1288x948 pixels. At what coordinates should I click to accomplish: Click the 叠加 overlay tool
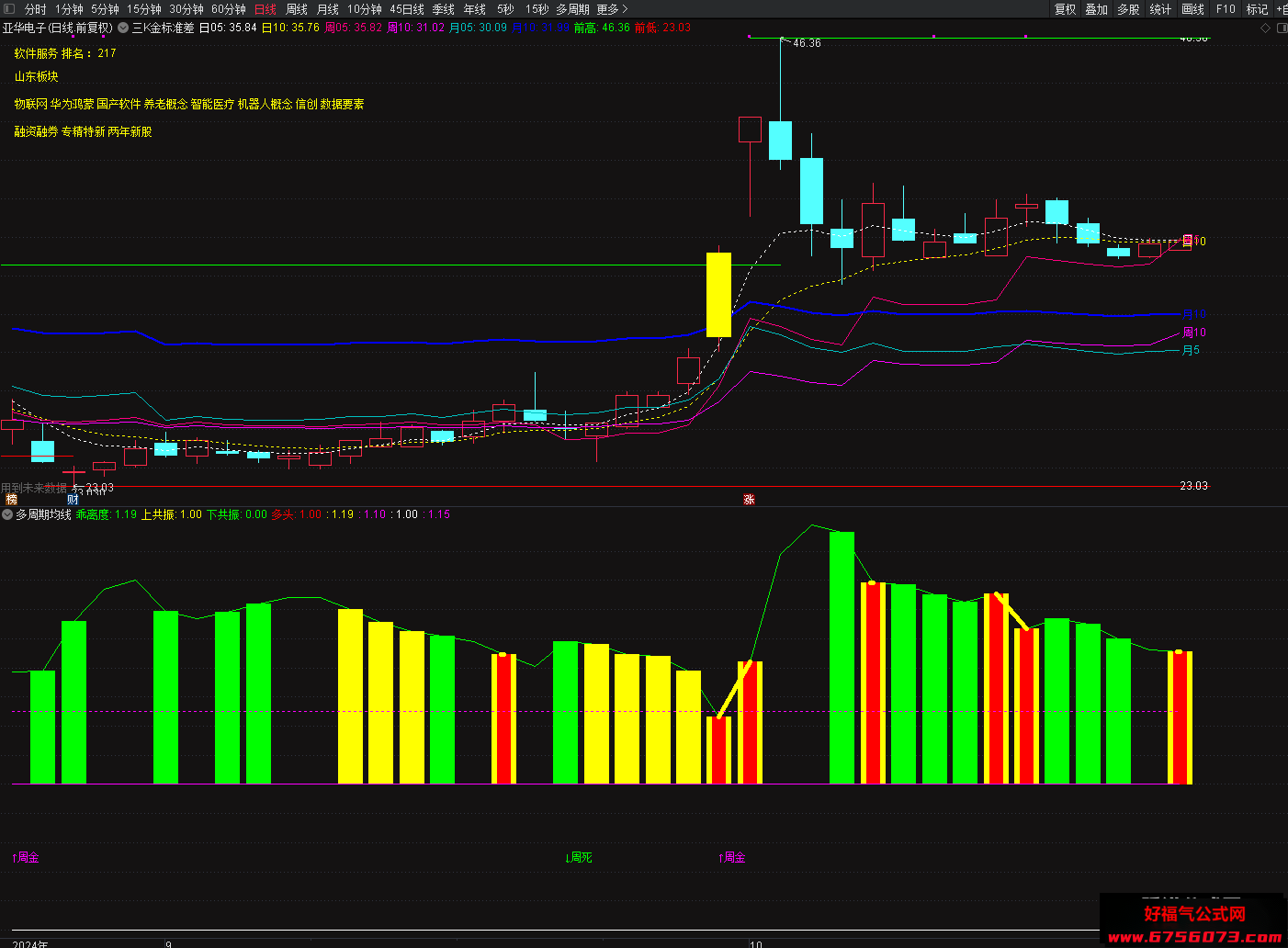[x=1096, y=9]
